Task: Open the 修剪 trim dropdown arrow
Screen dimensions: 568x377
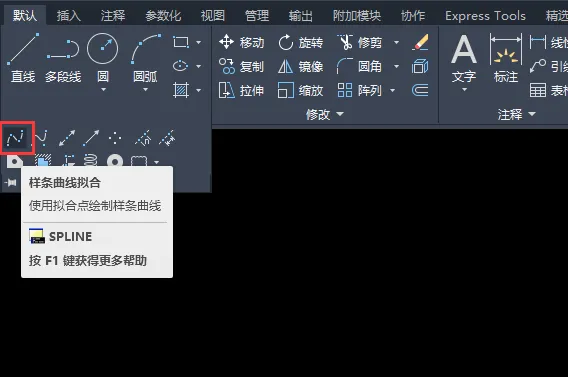Action: [x=396, y=42]
